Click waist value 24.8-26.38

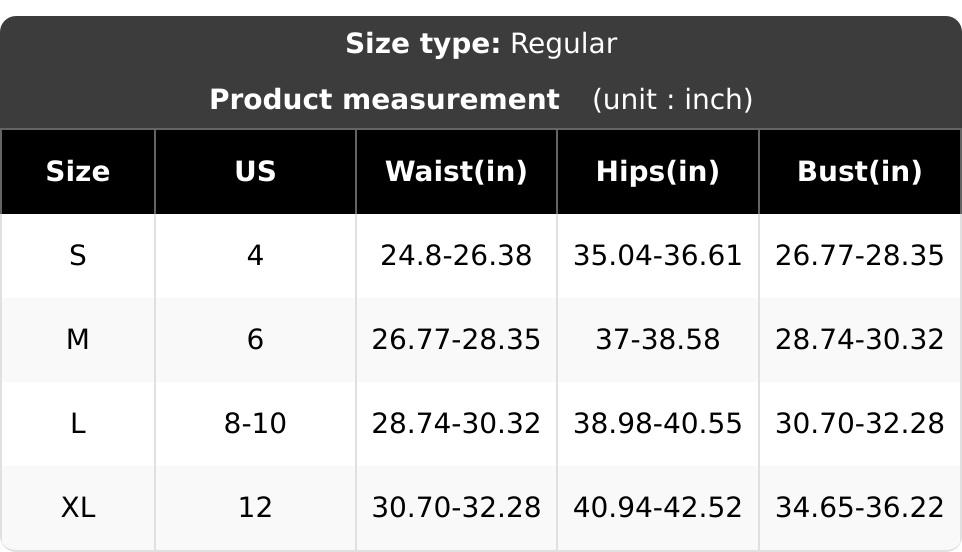click(x=456, y=256)
